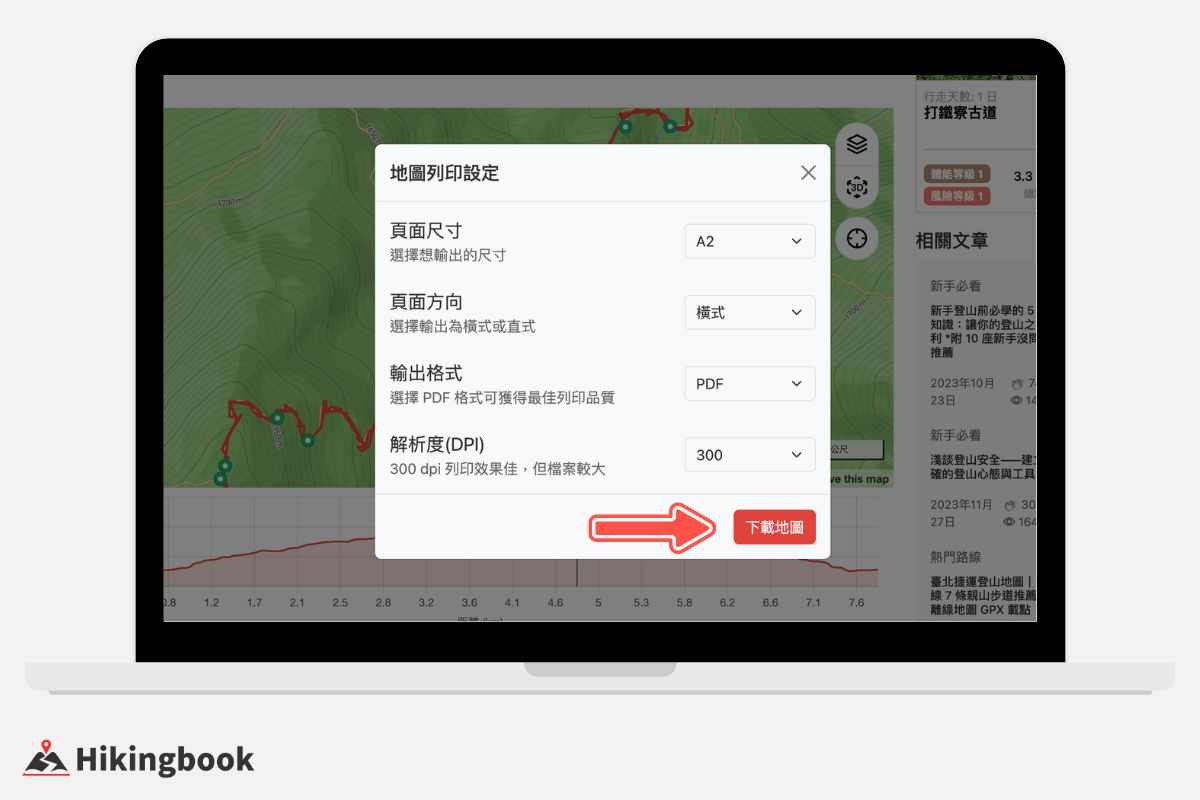1200x800 pixels.
Task: Click the 1700 m contour label on map
Action: (x=230, y=203)
